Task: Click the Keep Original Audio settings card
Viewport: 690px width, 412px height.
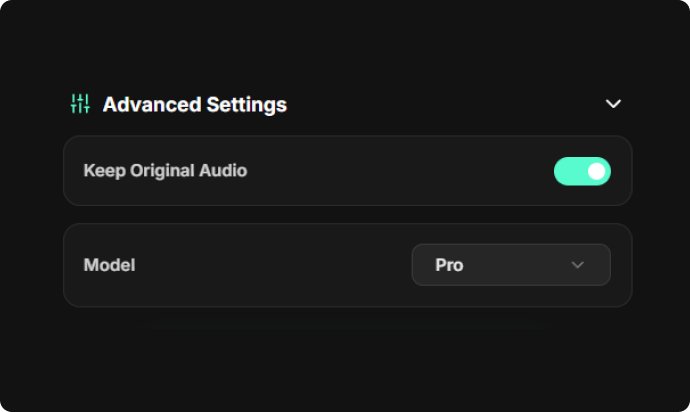Action: (348, 171)
